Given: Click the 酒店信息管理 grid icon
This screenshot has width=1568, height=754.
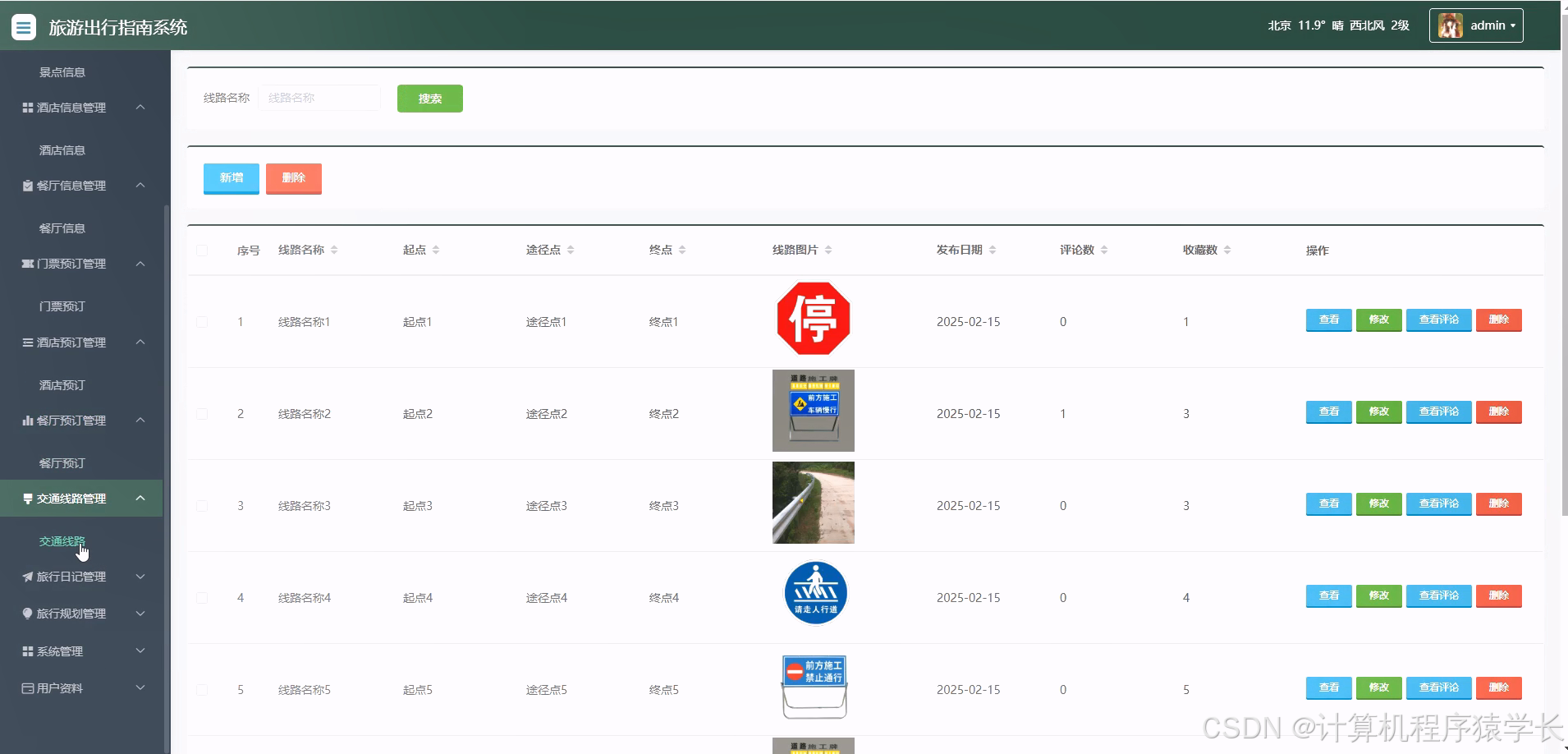Looking at the screenshot, I should [x=28, y=108].
